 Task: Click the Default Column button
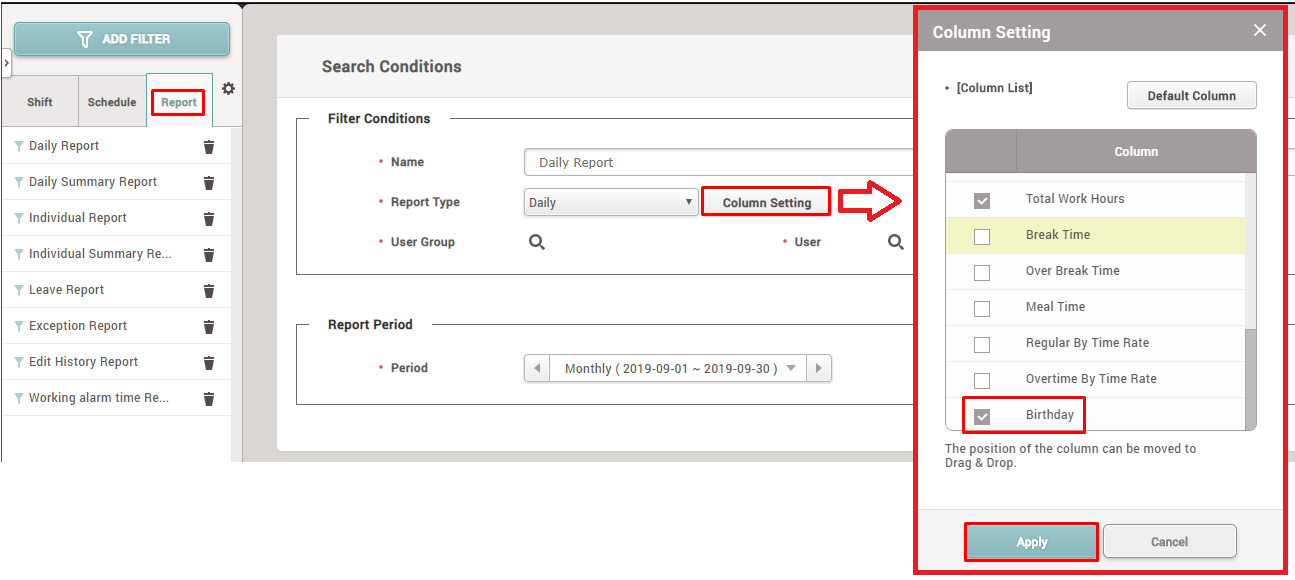point(1191,96)
